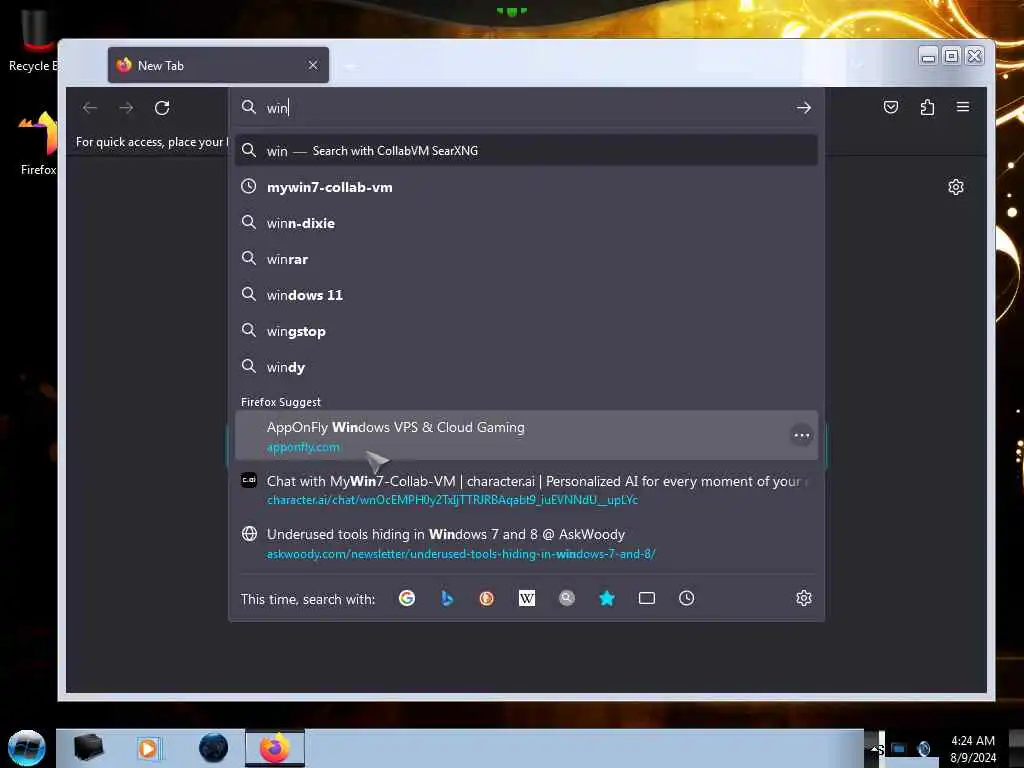The width and height of the screenshot is (1024, 768).
Task: Open the Extensions puzzle icon
Action: (x=927, y=107)
